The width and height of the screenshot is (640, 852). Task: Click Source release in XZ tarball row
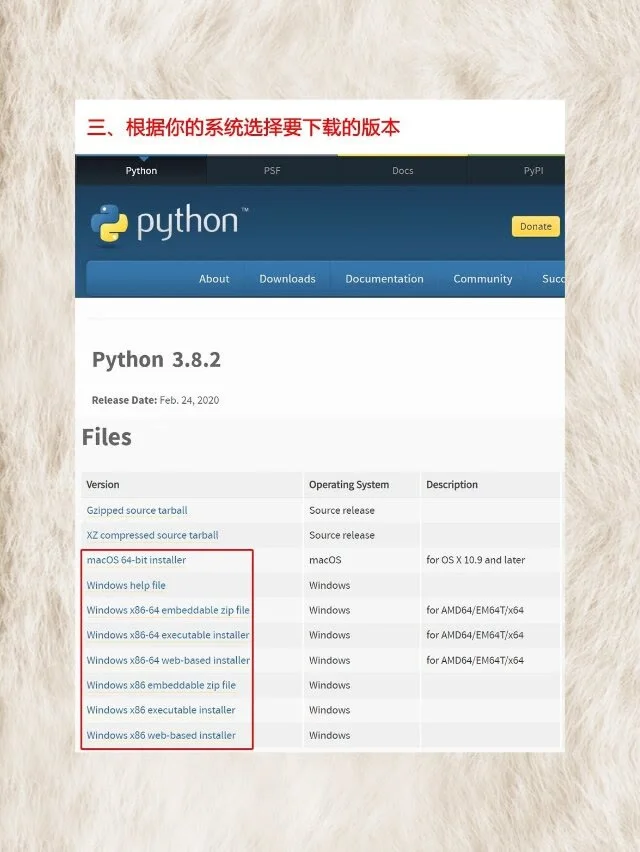342,535
